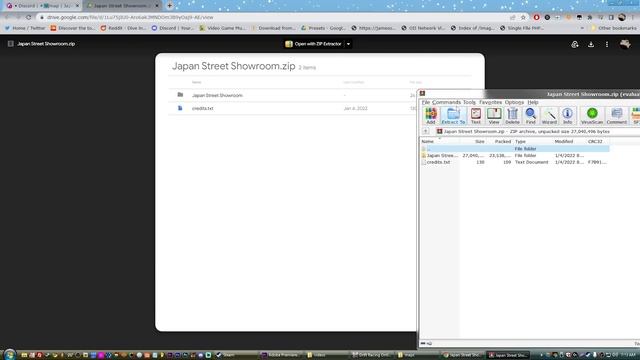This screenshot has width=640, height=360.
Task: Open the Discord bookmark in bookmarks bar
Action: pos(172,28)
